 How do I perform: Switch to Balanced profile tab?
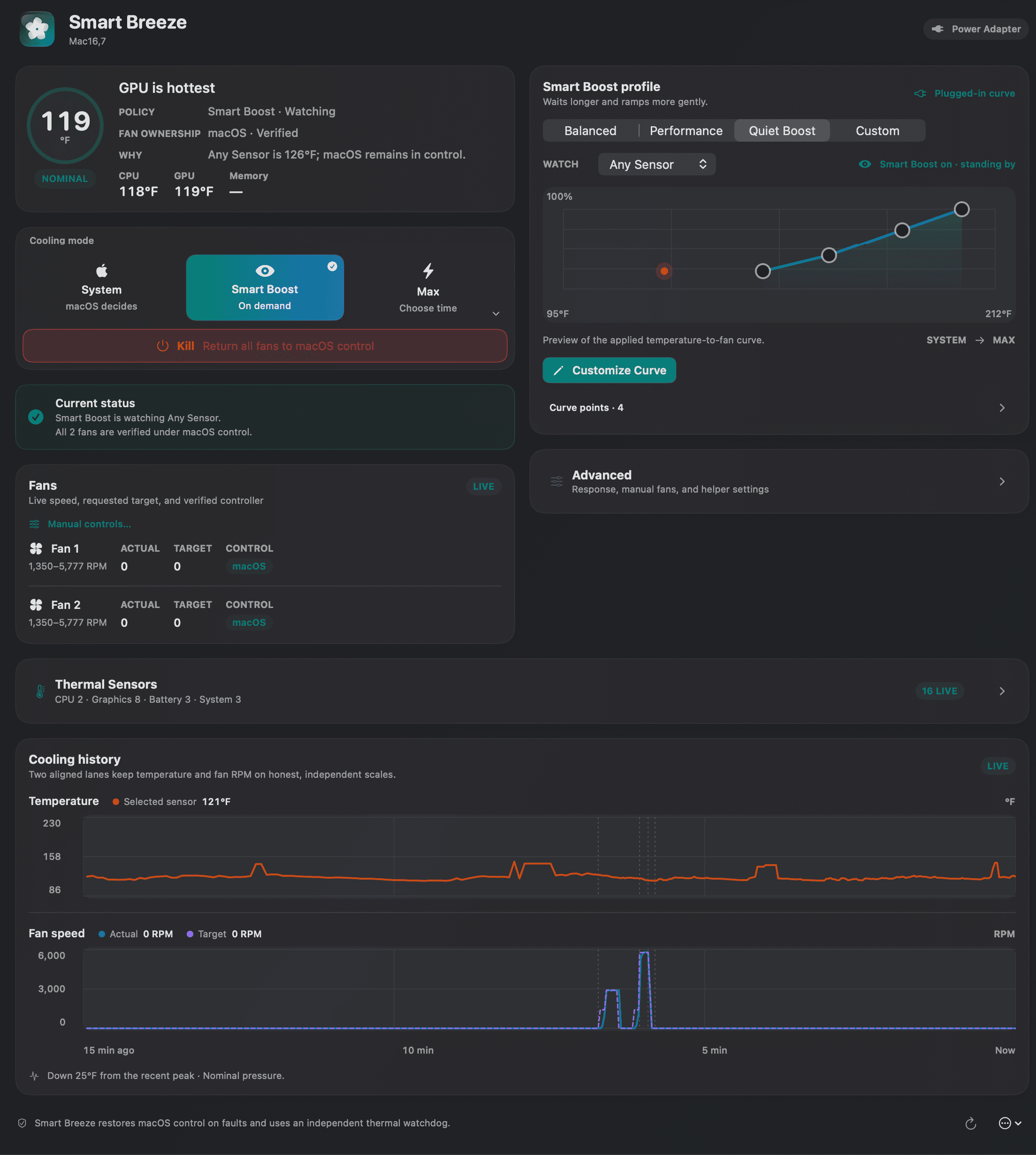click(x=590, y=131)
